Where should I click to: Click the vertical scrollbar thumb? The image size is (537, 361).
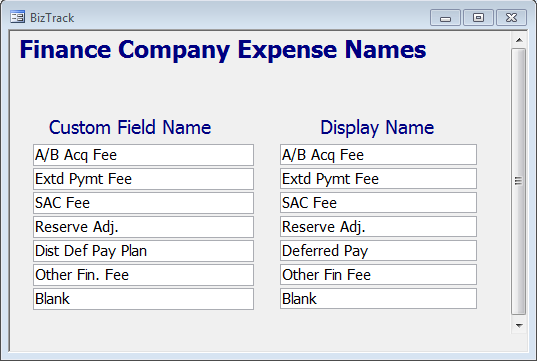(519, 181)
